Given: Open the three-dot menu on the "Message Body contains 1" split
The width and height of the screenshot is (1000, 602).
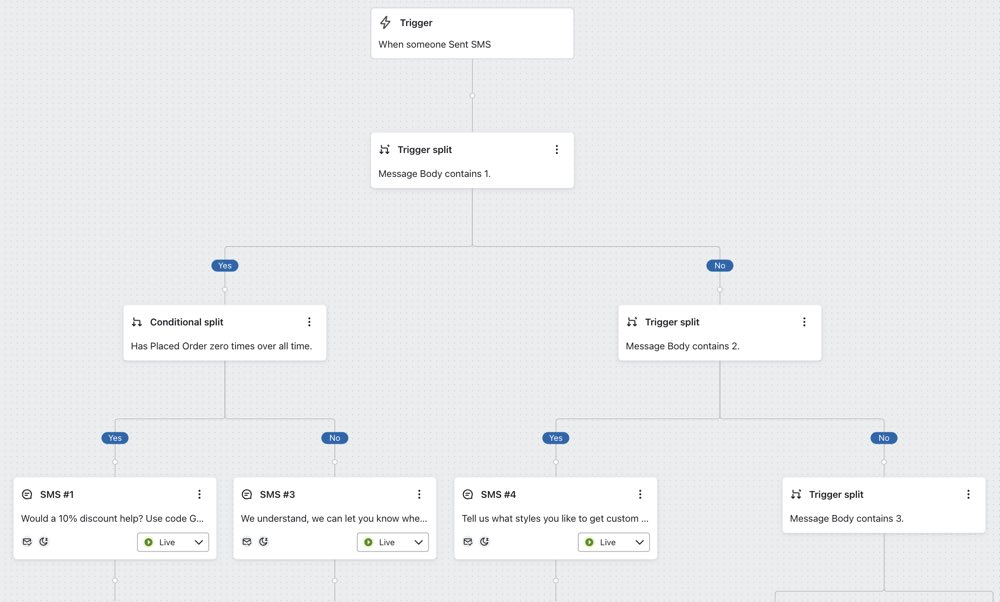Looking at the screenshot, I should (557, 150).
